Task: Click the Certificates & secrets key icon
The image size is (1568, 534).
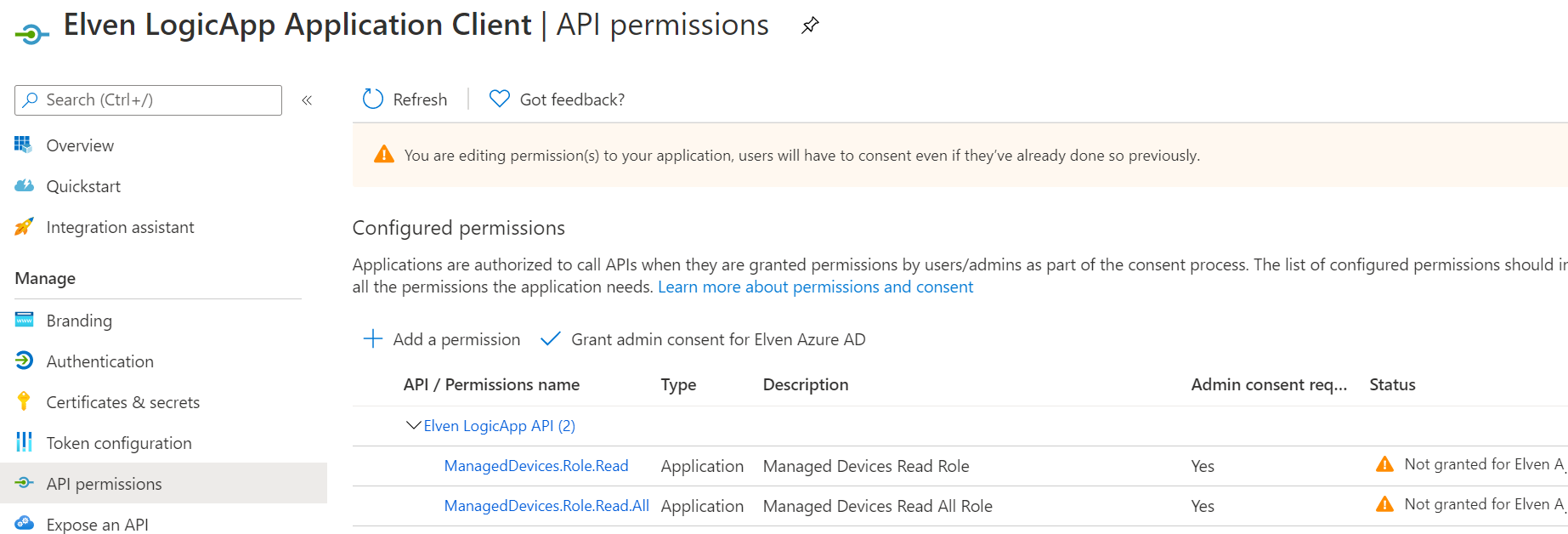Action: pyautogui.click(x=24, y=401)
